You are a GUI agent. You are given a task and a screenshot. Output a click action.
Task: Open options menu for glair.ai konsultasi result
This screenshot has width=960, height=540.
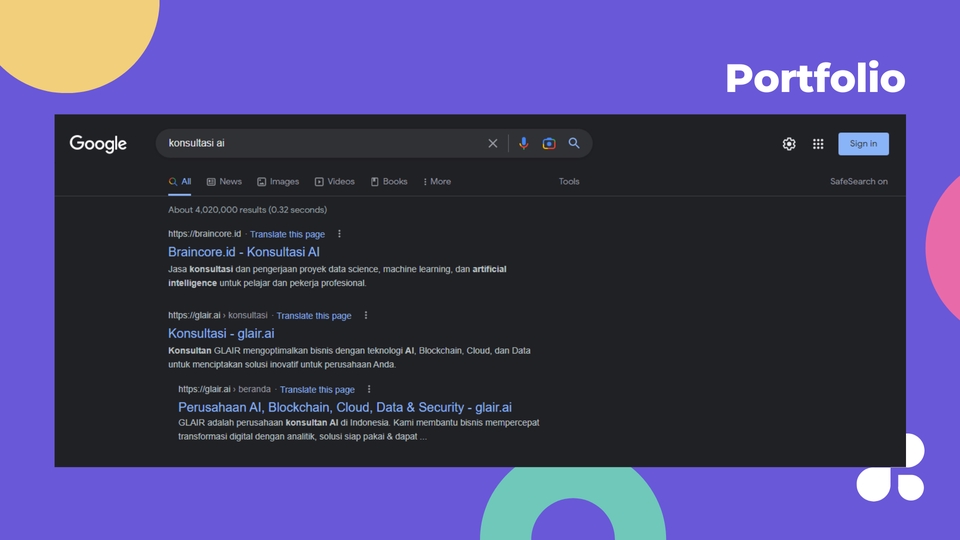point(366,315)
